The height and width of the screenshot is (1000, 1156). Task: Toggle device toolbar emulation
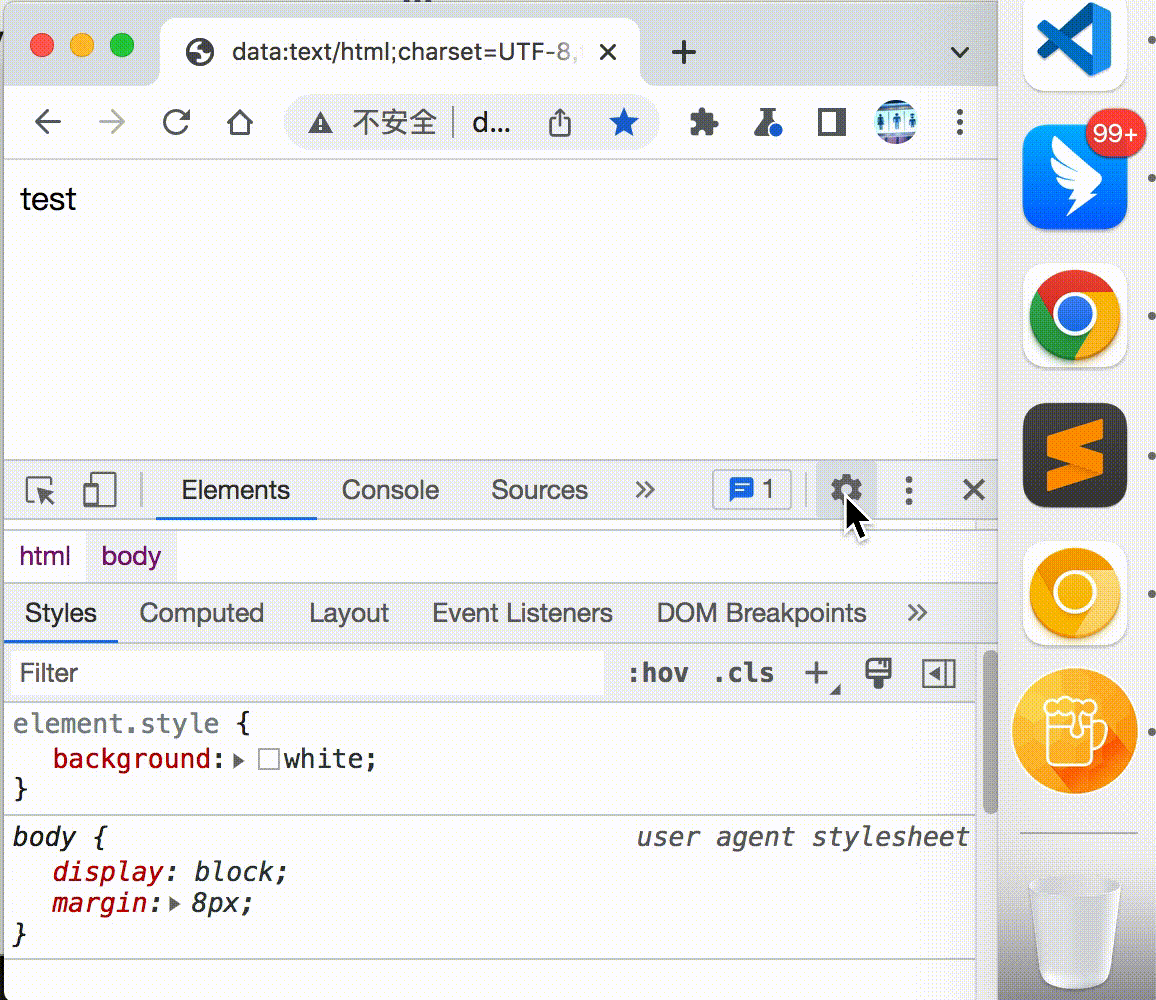(x=100, y=490)
